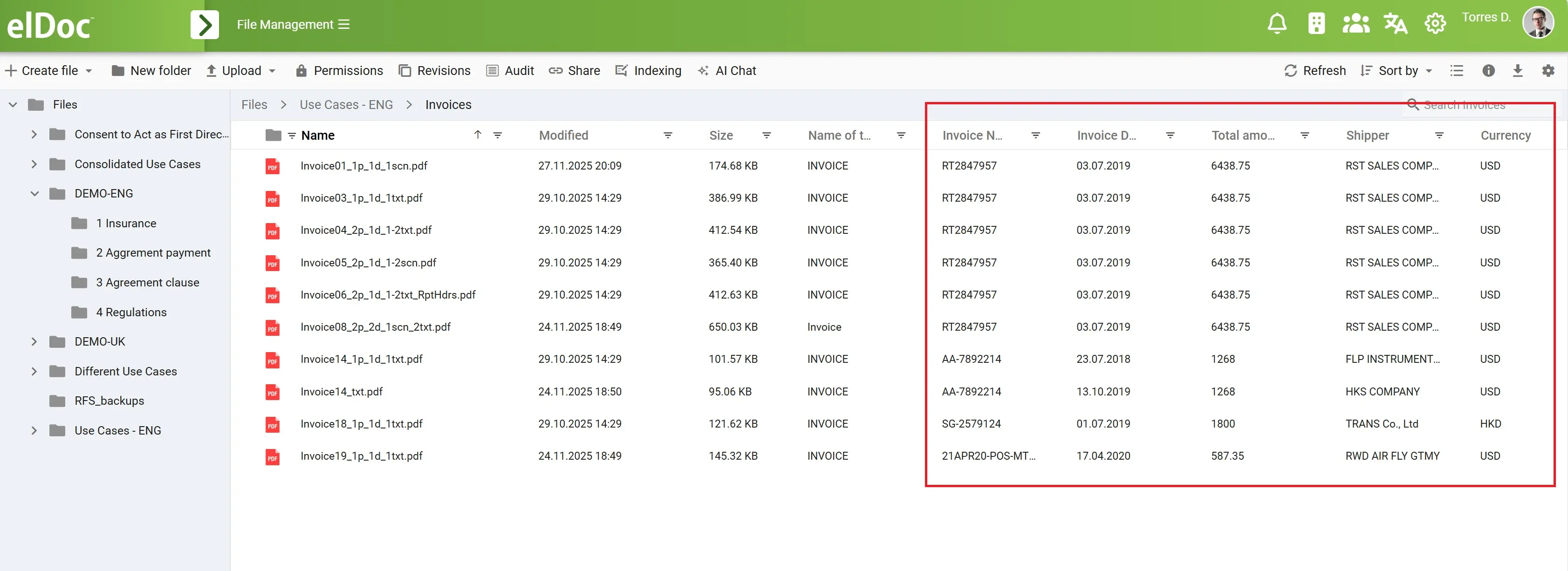Open the Upload dropdown
This screenshot has width=1568, height=571.
(241, 70)
